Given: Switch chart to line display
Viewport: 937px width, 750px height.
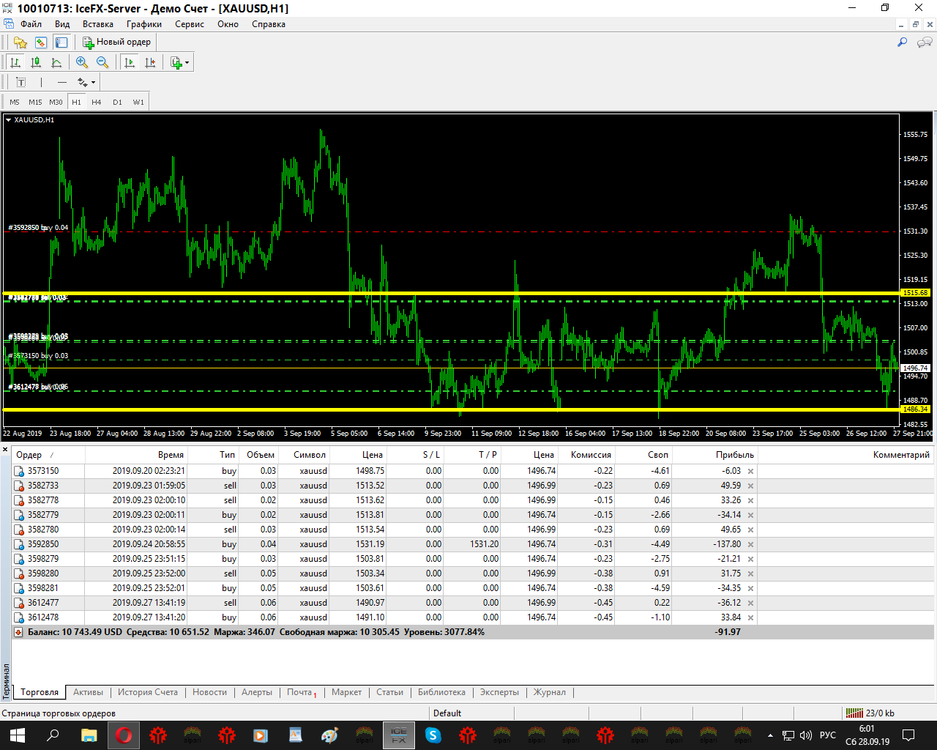Looking at the screenshot, I should (56, 62).
